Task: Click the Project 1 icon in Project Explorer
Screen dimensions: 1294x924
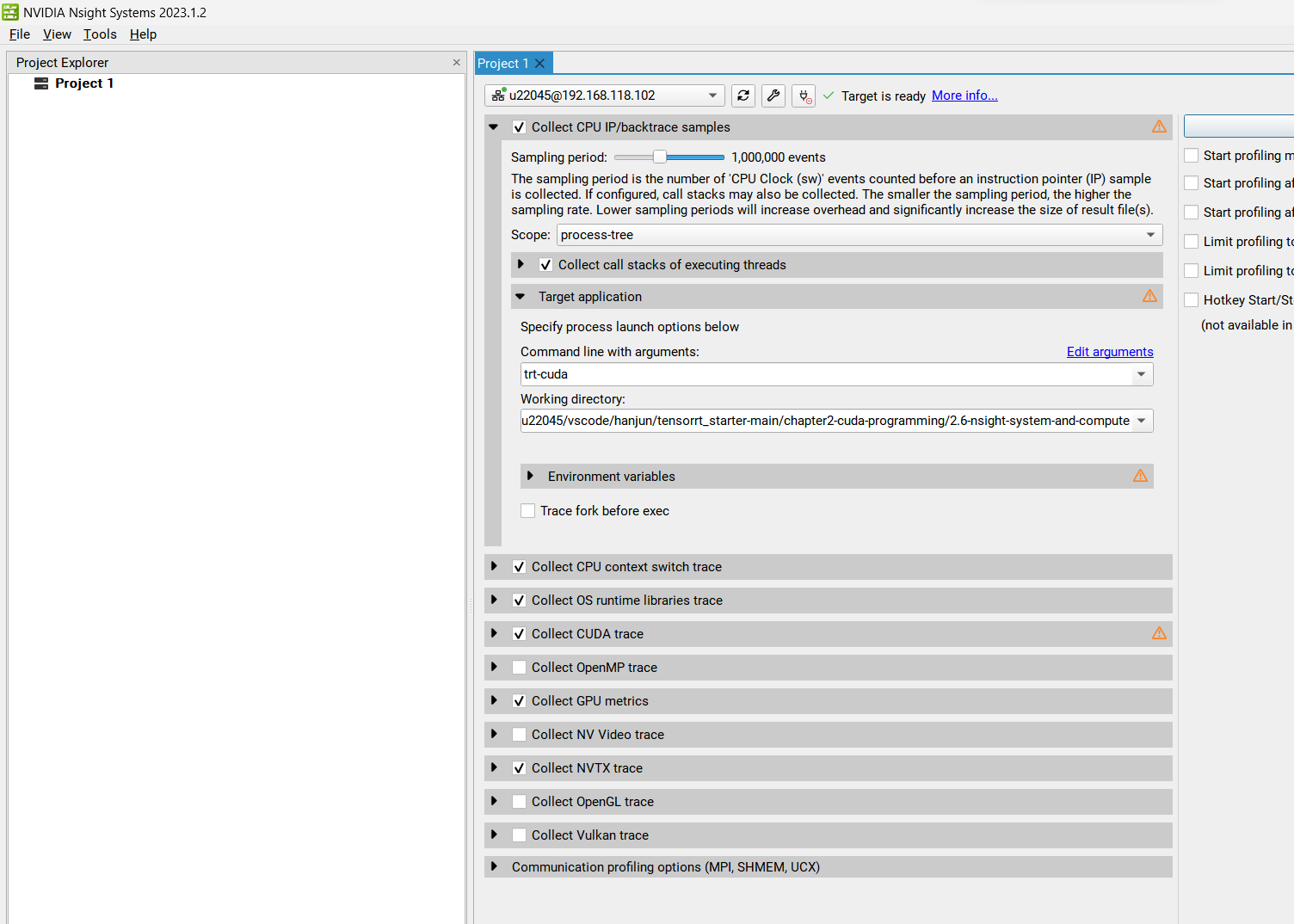Action: point(40,83)
